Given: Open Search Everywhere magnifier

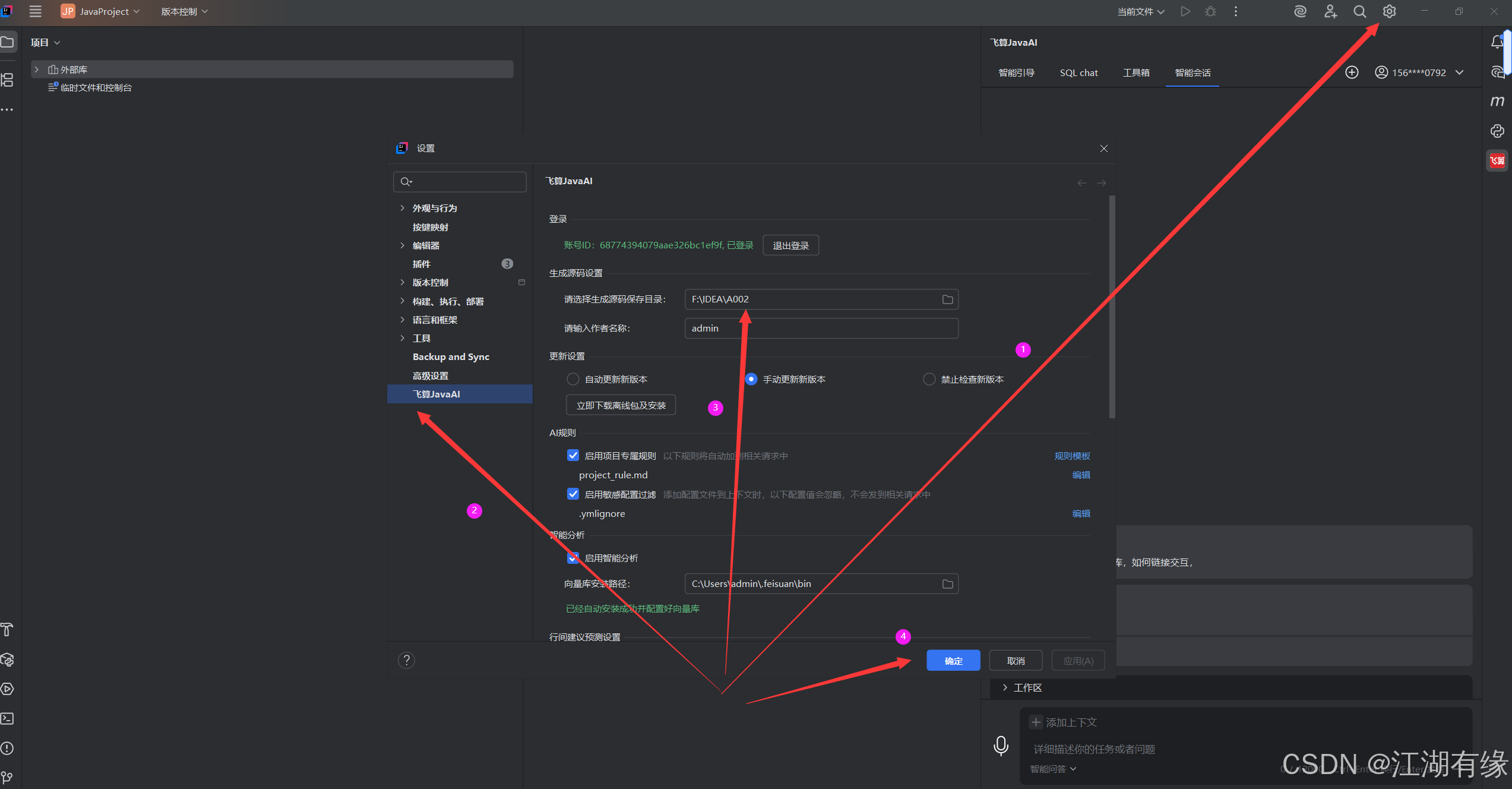Looking at the screenshot, I should tap(1359, 11).
